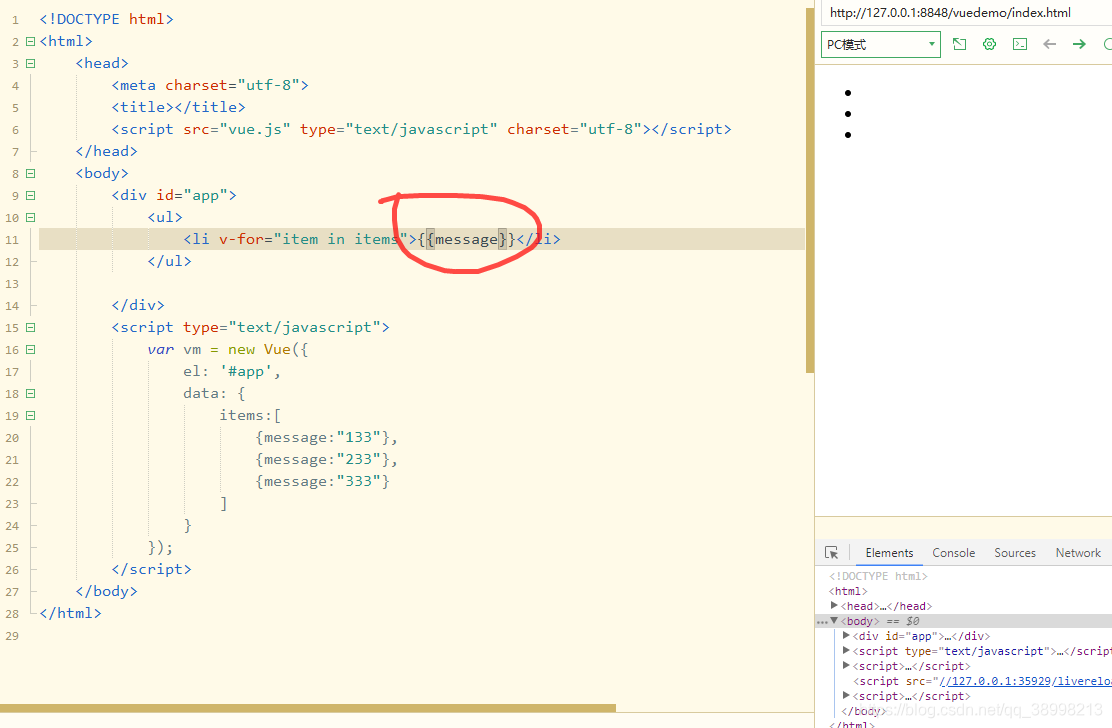
Task: Click the editor vertical scrollbar thumb
Action: pos(810,190)
